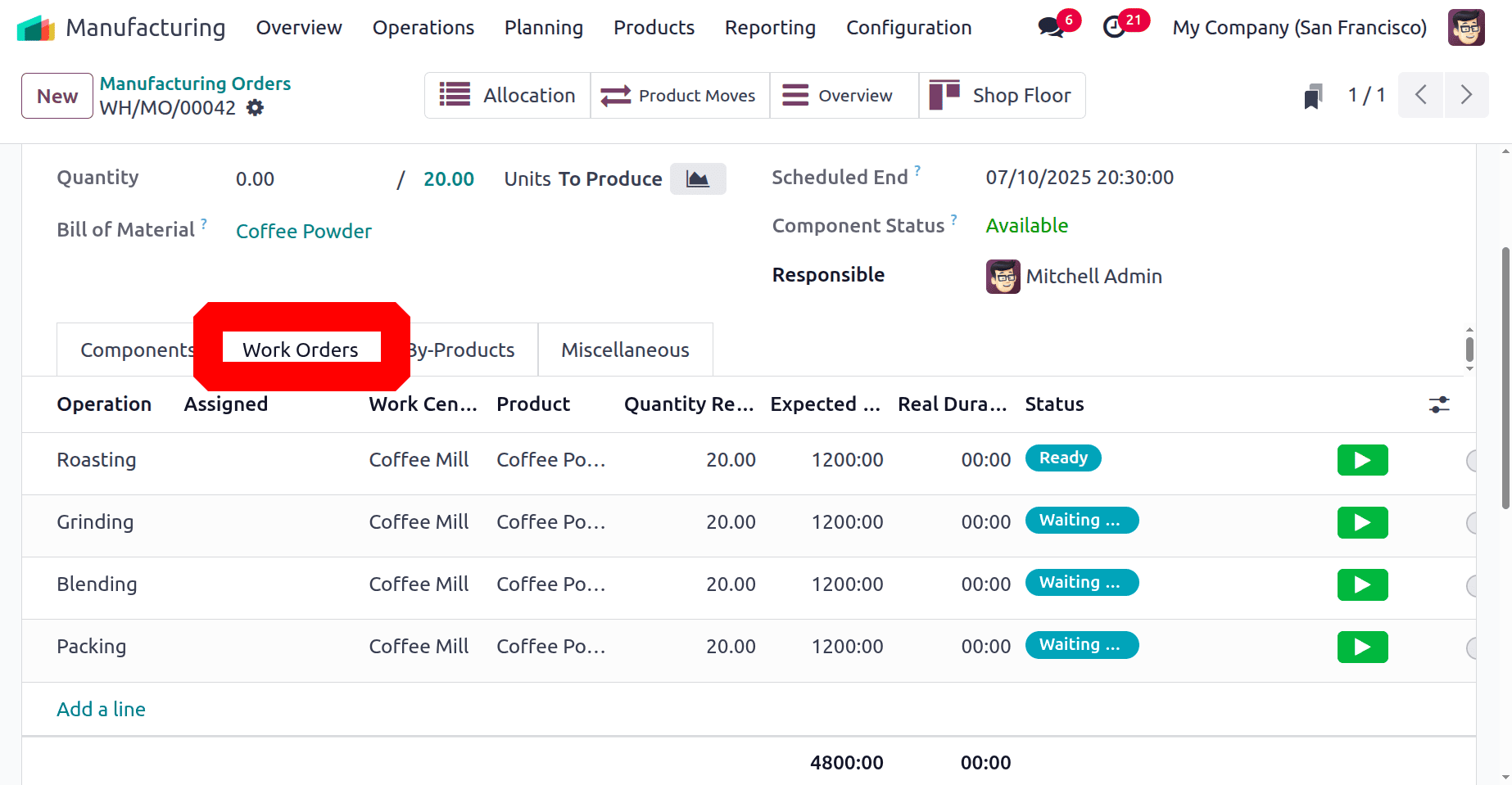Open Shop Floor smart button

click(x=1003, y=95)
